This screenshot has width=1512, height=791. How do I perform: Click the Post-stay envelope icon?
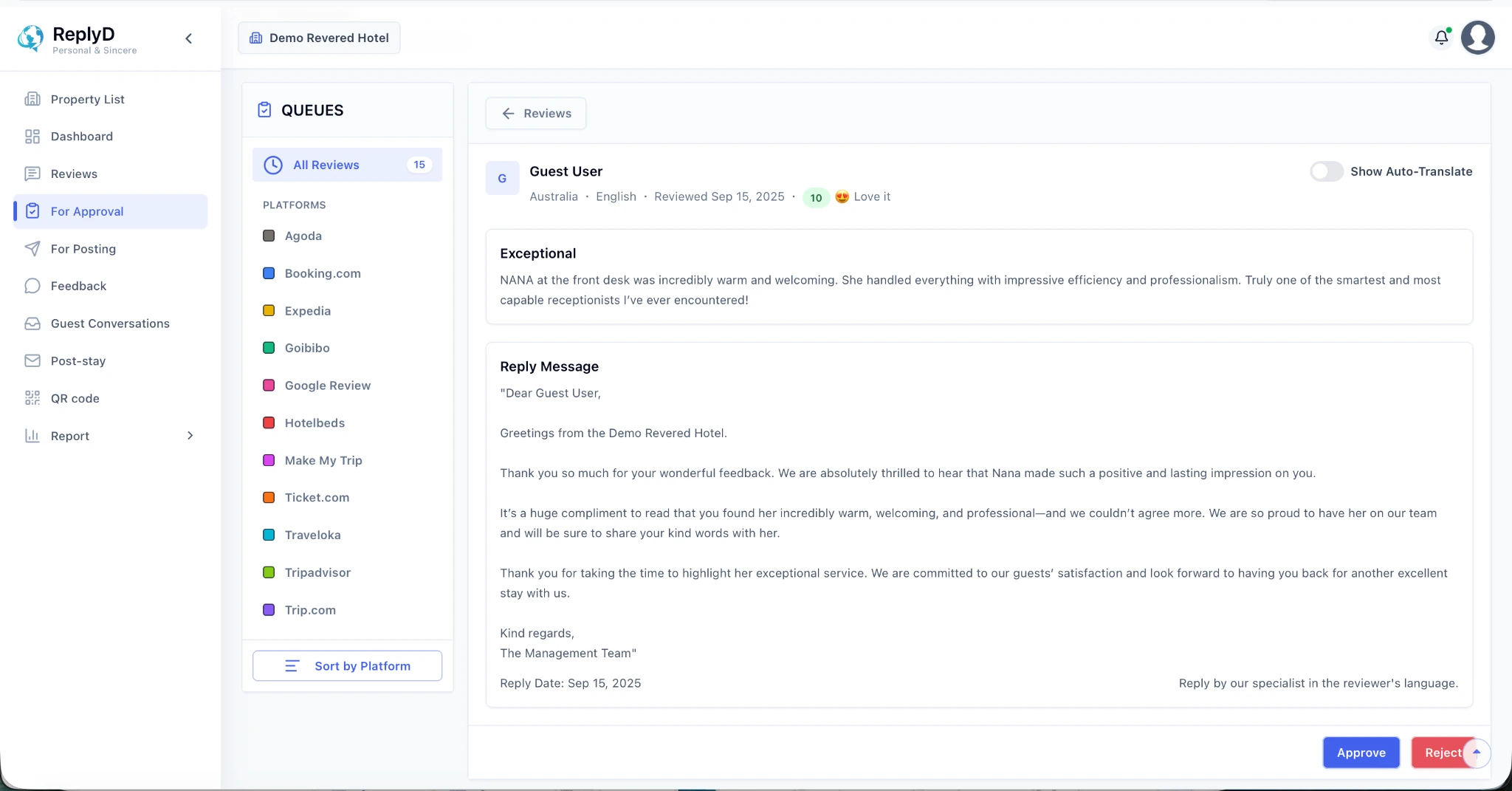32,361
